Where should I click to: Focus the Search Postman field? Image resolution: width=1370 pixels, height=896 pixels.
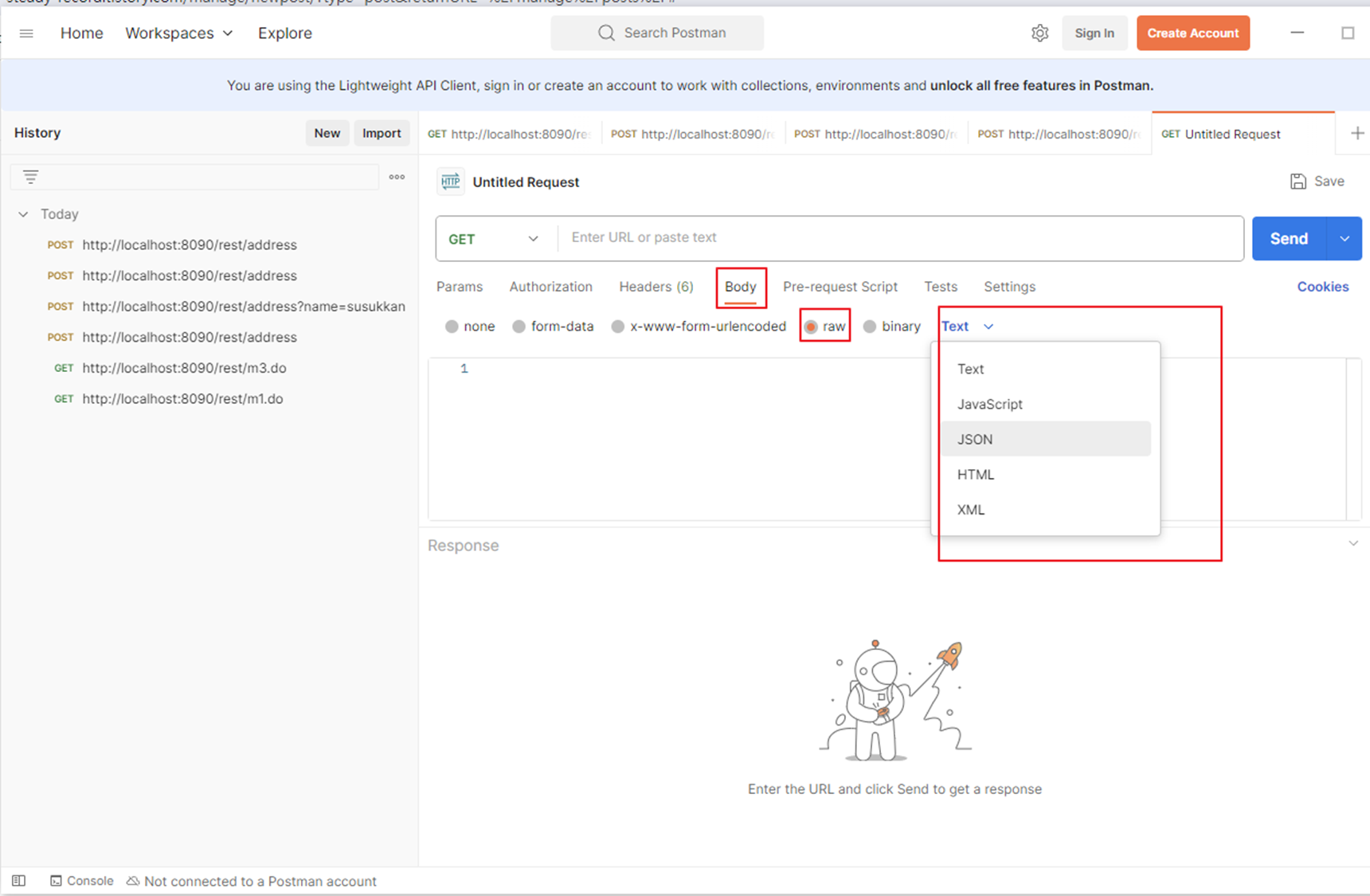(657, 33)
